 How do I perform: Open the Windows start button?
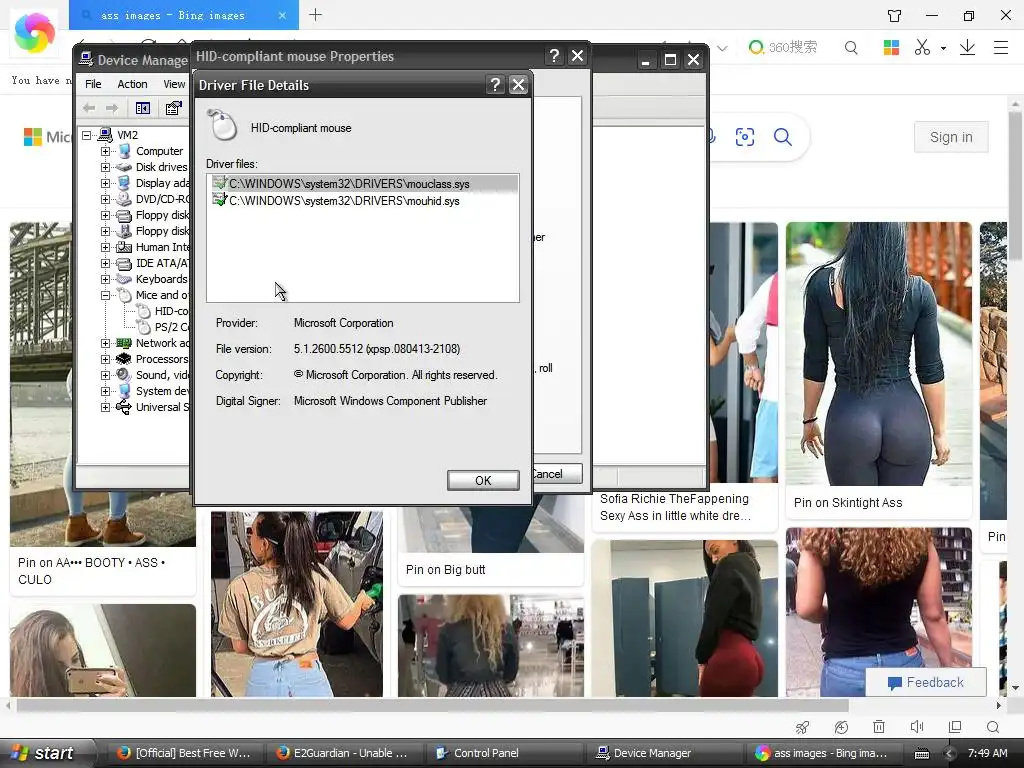click(48, 753)
